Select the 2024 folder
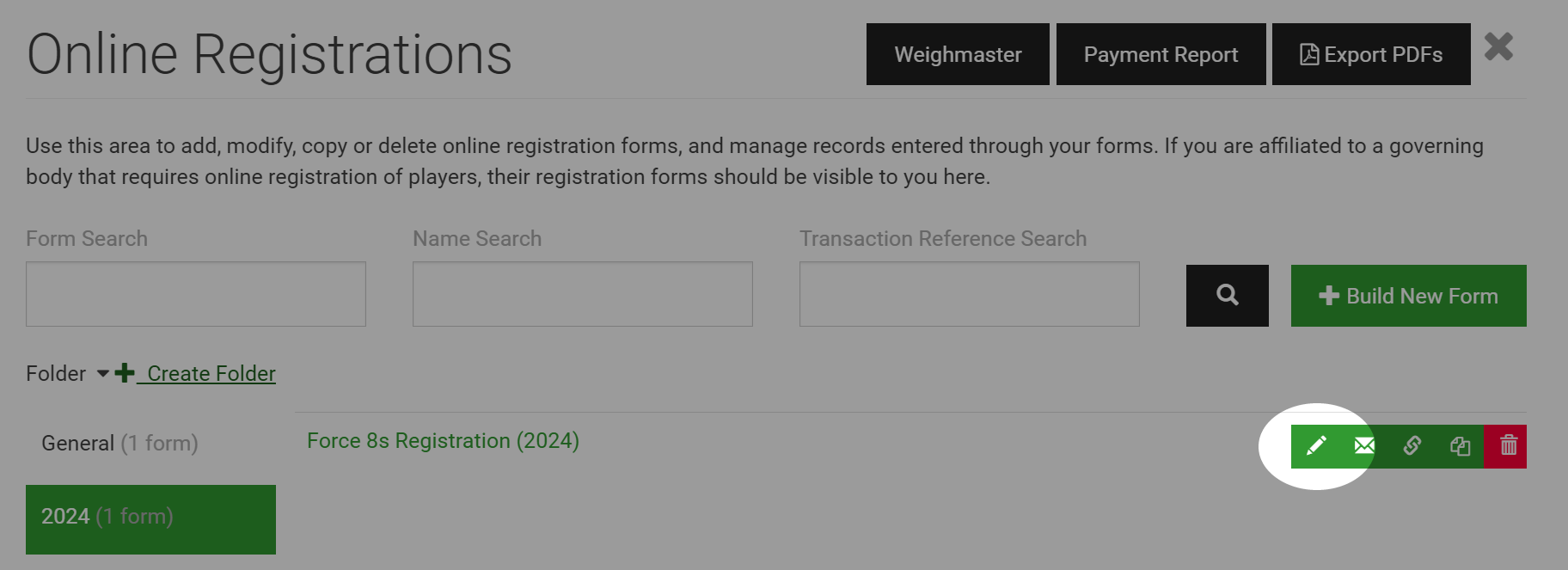This screenshot has width=1568, height=570. pos(150,518)
